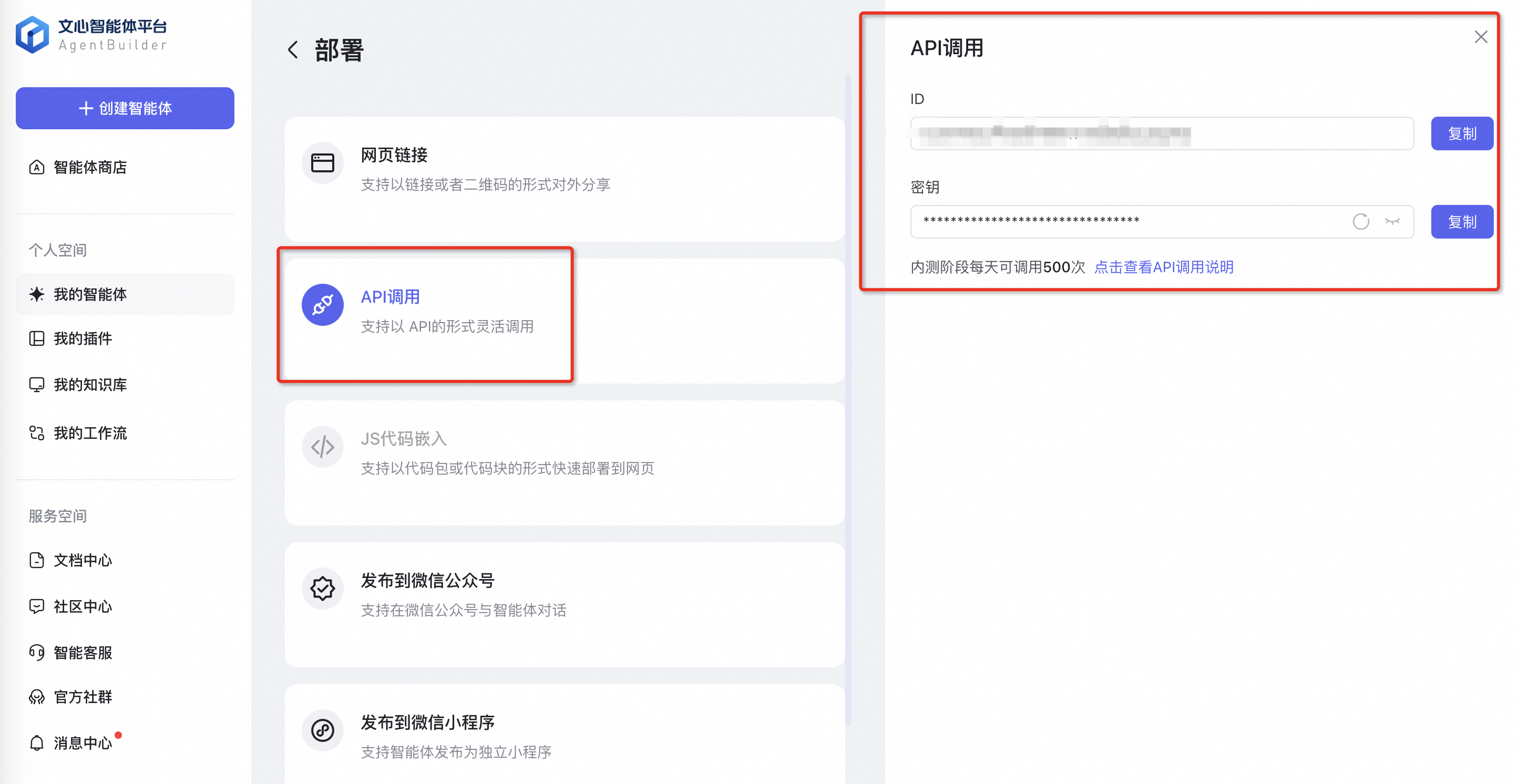Screen dimensions: 1518x784
Task: Click the AgentBuilder logo icon
Action: (x=33, y=35)
